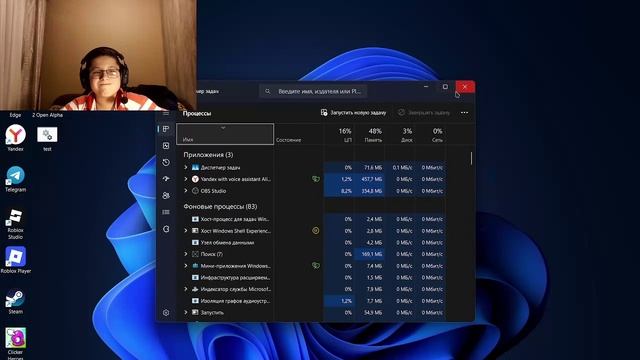
Task: Open the App history sidebar icon
Action: pyautogui.click(x=166, y=162)
